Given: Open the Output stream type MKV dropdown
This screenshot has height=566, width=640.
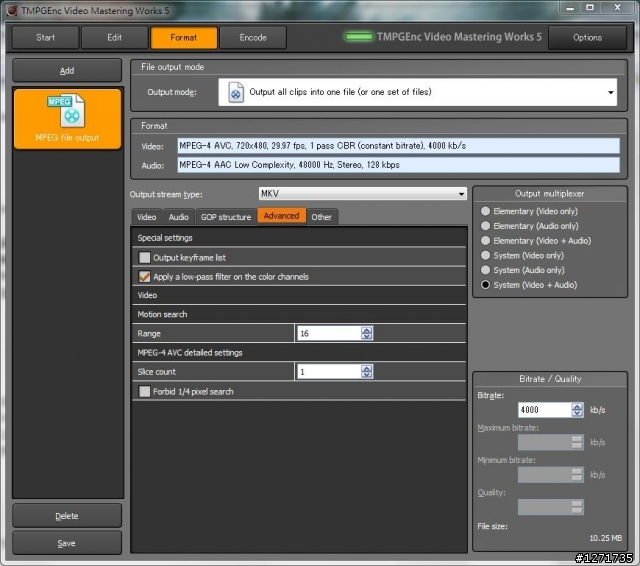Looking at the screenshot, I should coord(362,193).
